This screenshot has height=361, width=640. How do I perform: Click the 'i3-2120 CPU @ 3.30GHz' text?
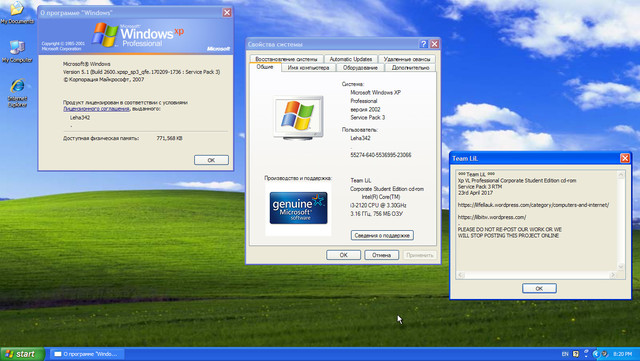click(x=378, y=205)
